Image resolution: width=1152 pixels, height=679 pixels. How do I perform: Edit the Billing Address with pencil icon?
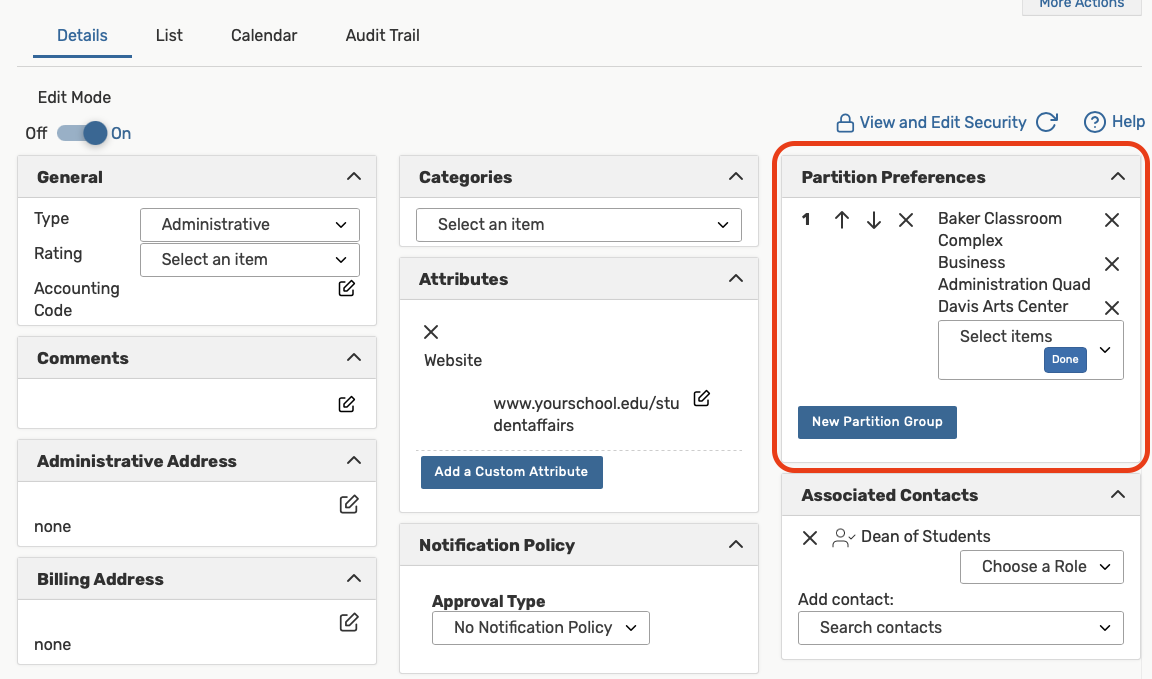348,623
